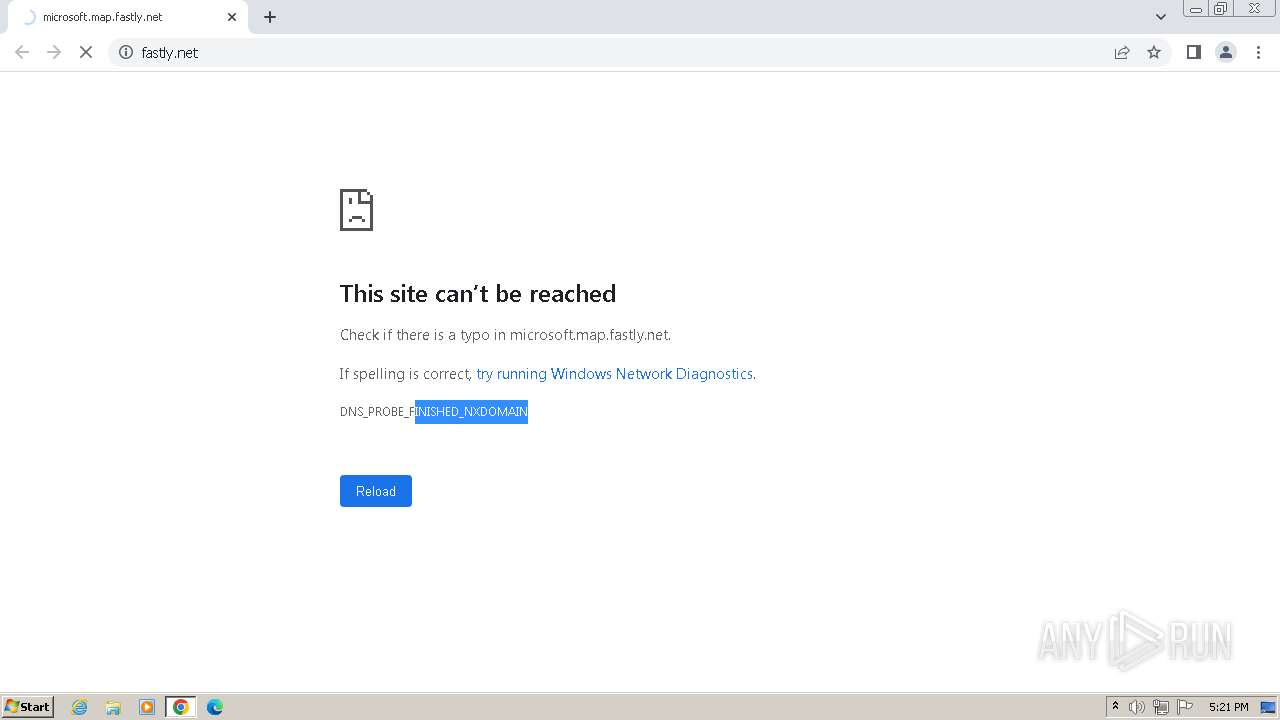
Task: Bookmark this tab with the star icon
Action: 1154,52
